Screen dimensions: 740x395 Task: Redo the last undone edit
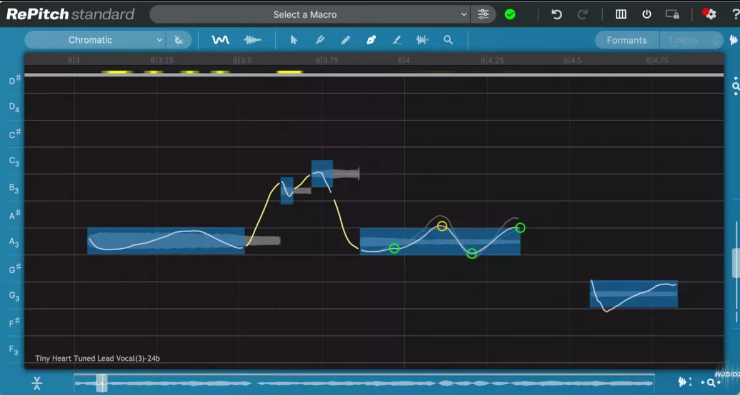tap(582, 15)
